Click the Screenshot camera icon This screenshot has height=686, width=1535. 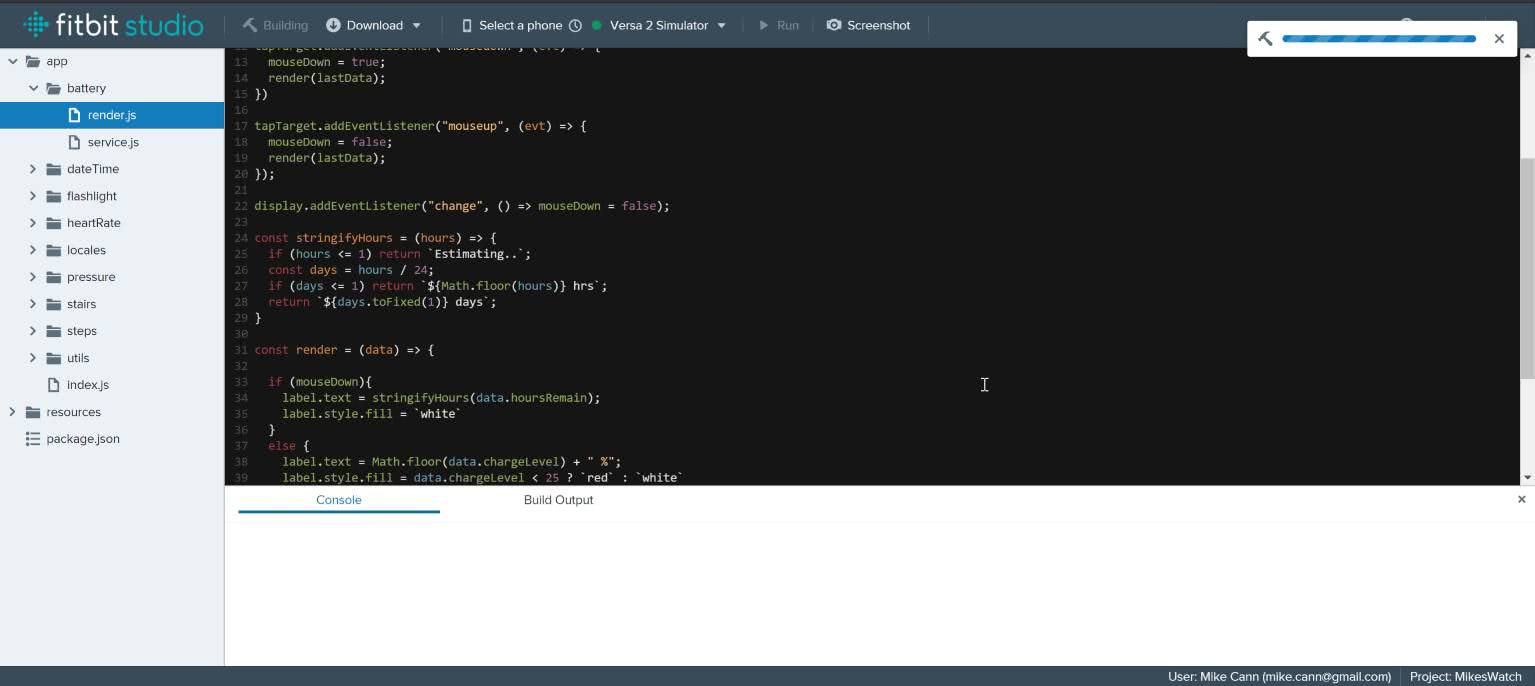click(x=834, y=25)
